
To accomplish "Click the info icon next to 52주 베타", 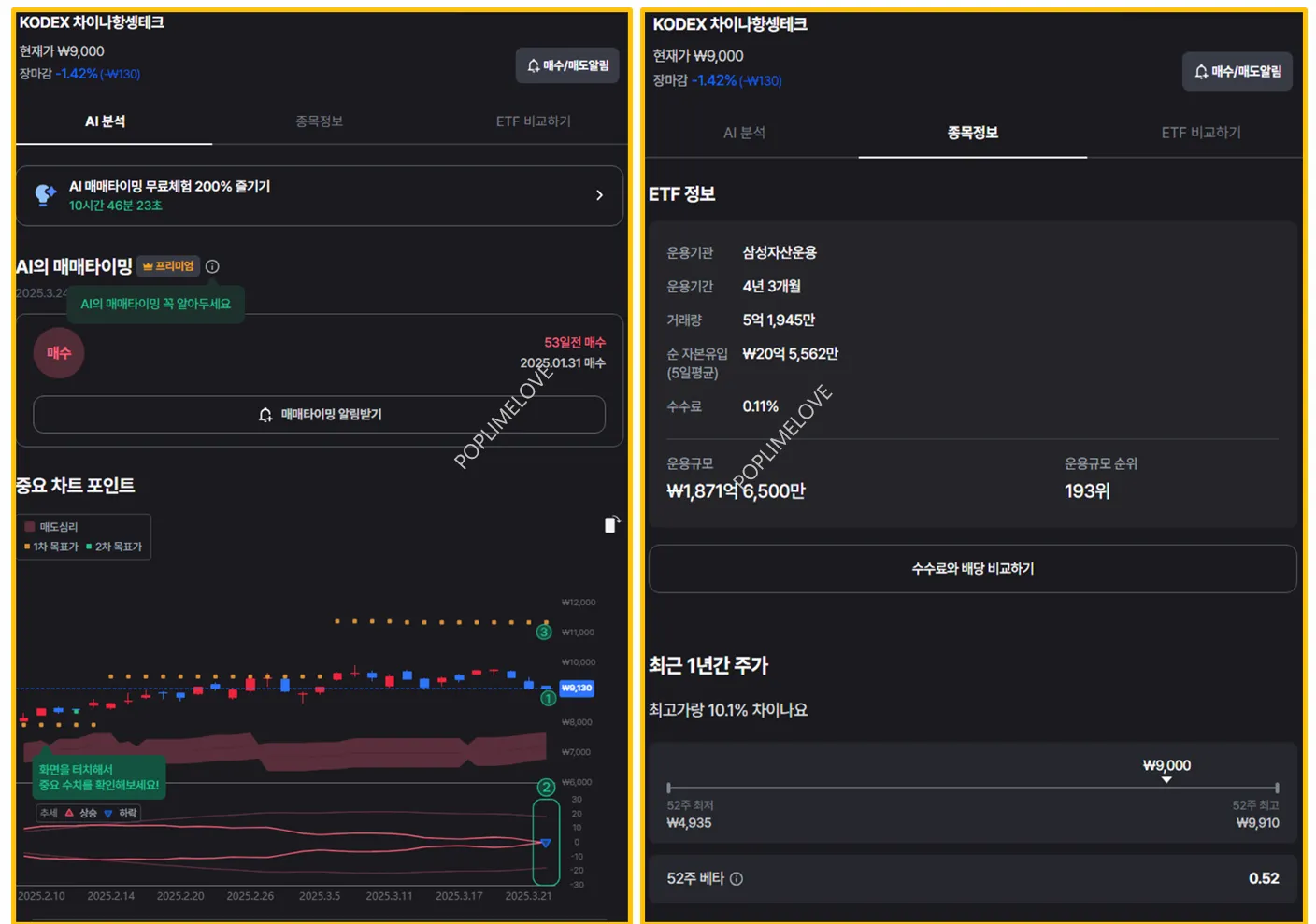I will [x=737, y=879].
